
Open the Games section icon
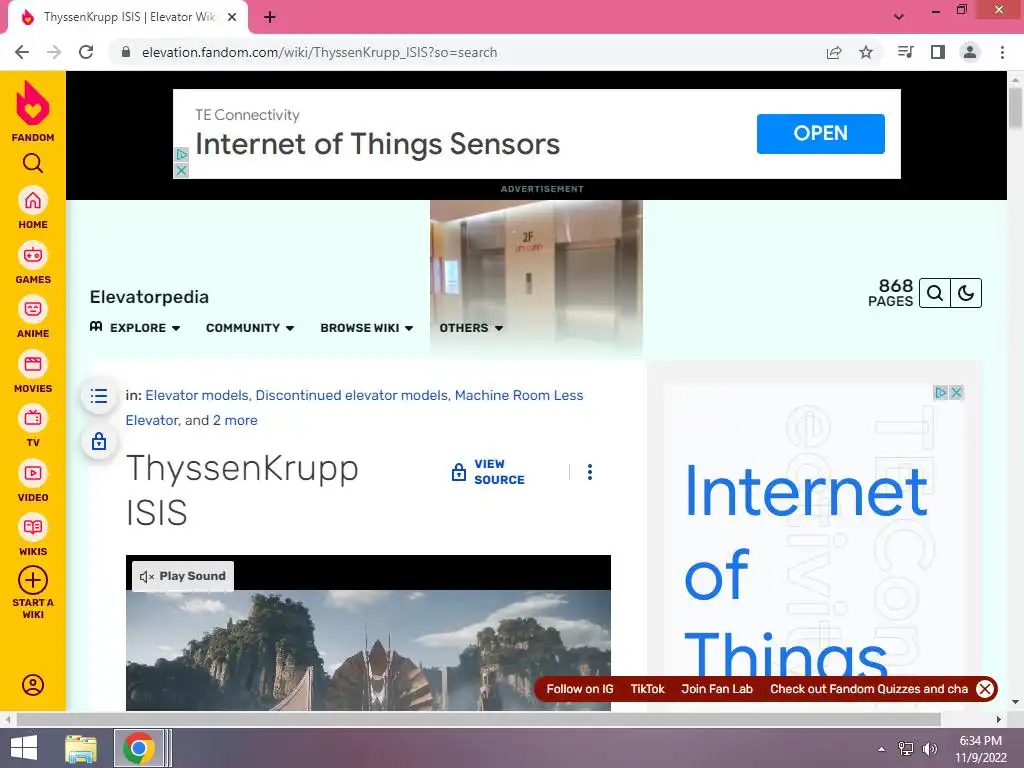pyautogui.click(x=33, y=263)
